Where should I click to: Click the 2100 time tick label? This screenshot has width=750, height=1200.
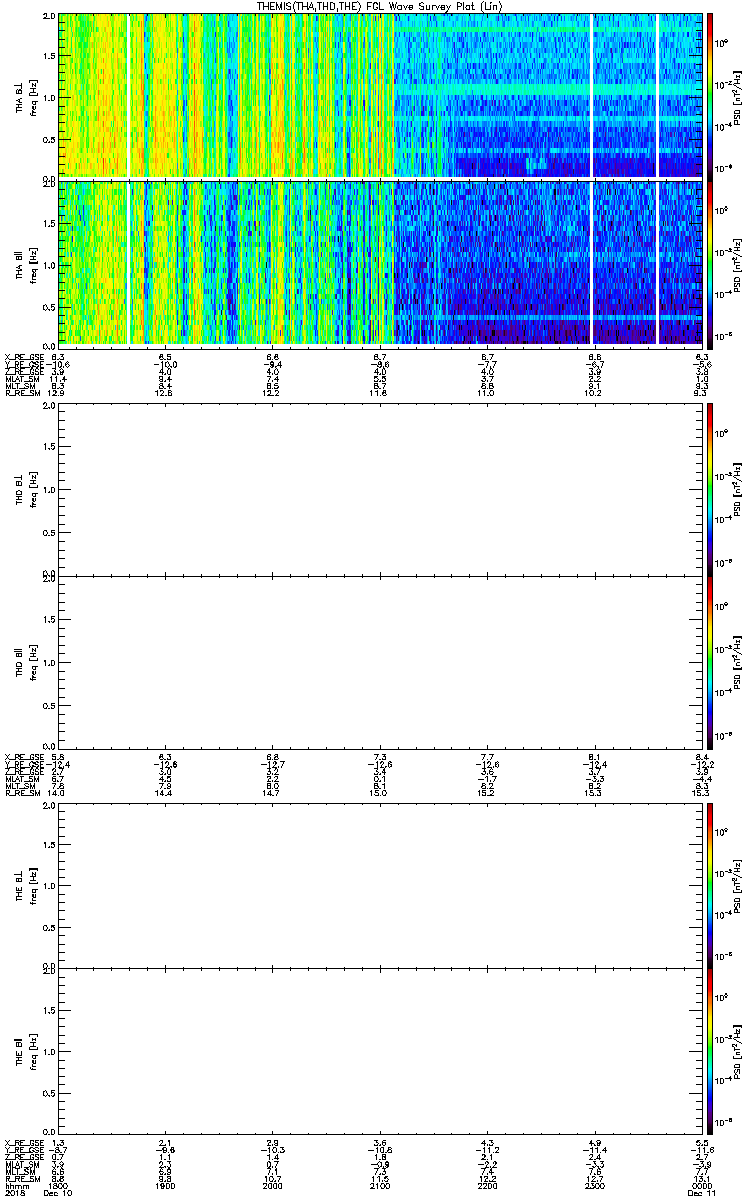(x=380, y=1186)
